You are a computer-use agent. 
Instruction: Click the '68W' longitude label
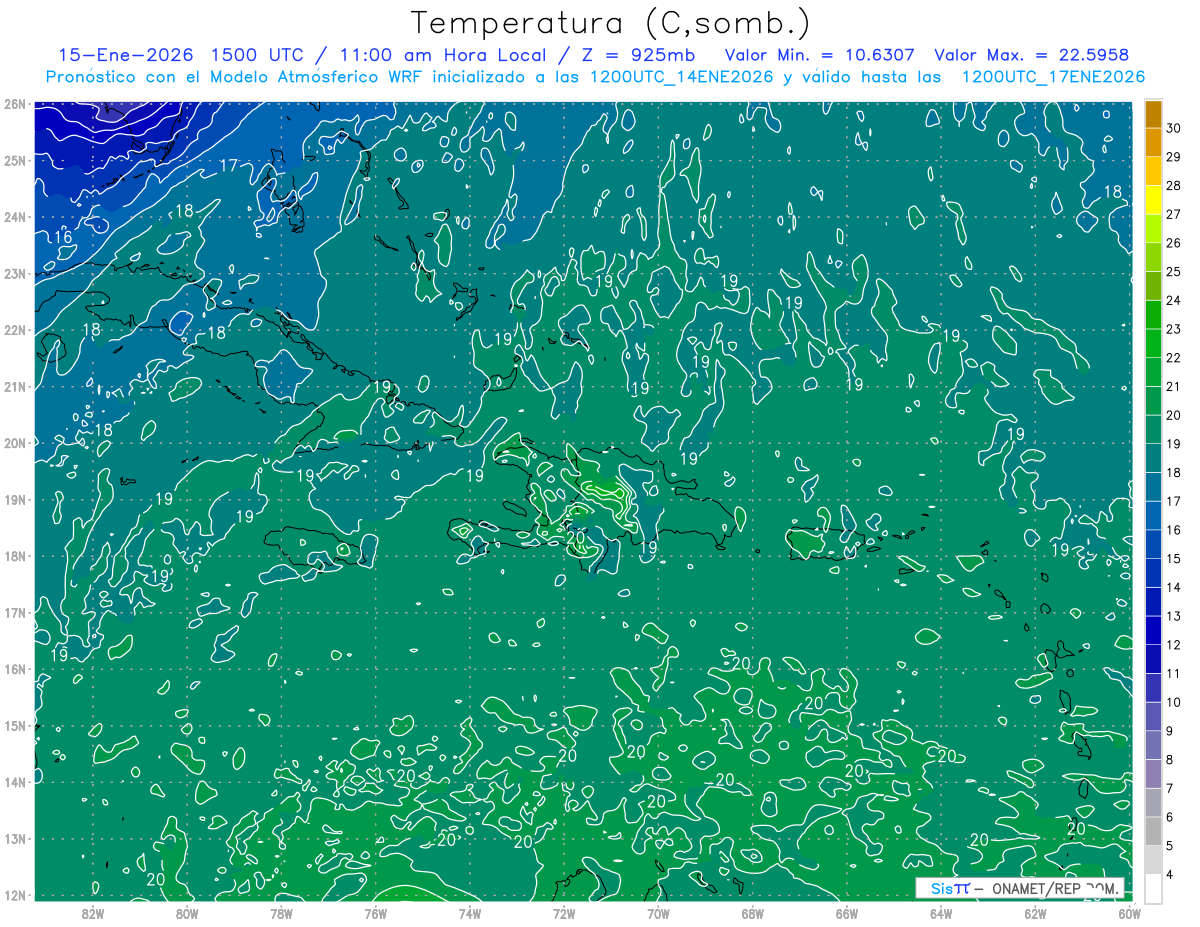pyautogui.click(x=753, y=913)
